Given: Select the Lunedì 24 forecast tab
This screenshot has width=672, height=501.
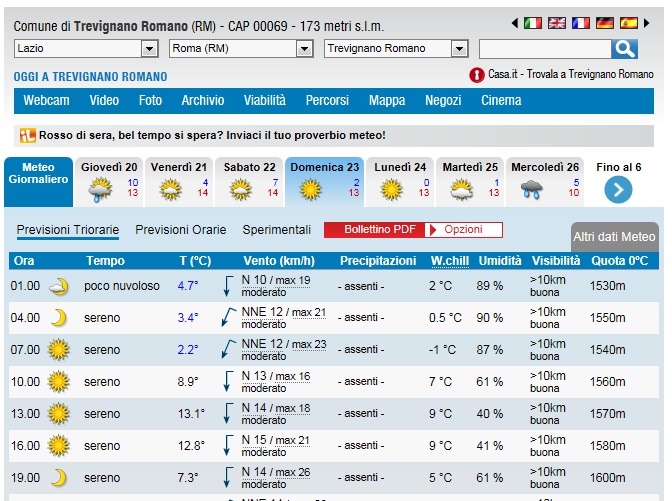Looking at the screenshot, I should tap(402, 181).
